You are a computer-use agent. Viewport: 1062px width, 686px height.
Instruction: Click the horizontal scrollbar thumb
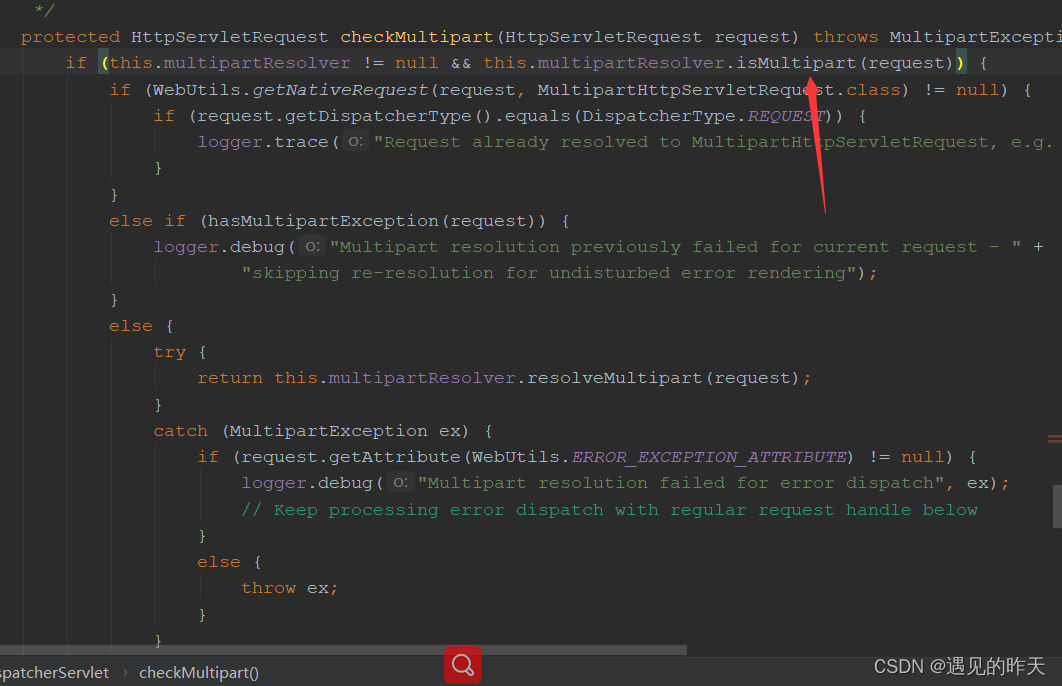343,650
